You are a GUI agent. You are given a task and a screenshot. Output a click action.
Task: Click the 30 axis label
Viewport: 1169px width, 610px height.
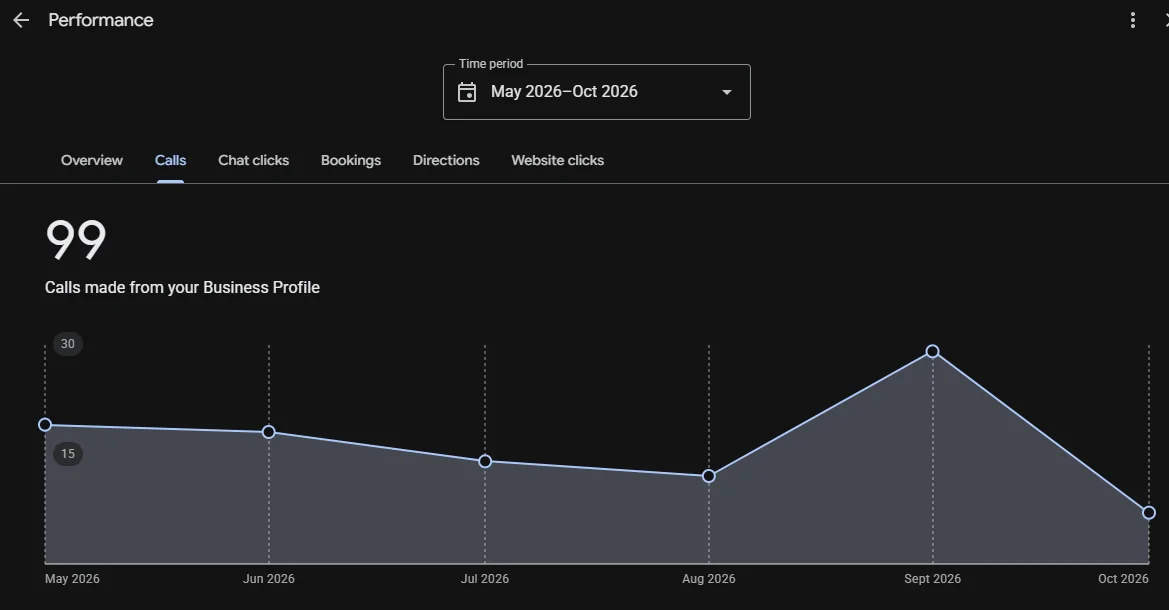(x=68, y=344)
